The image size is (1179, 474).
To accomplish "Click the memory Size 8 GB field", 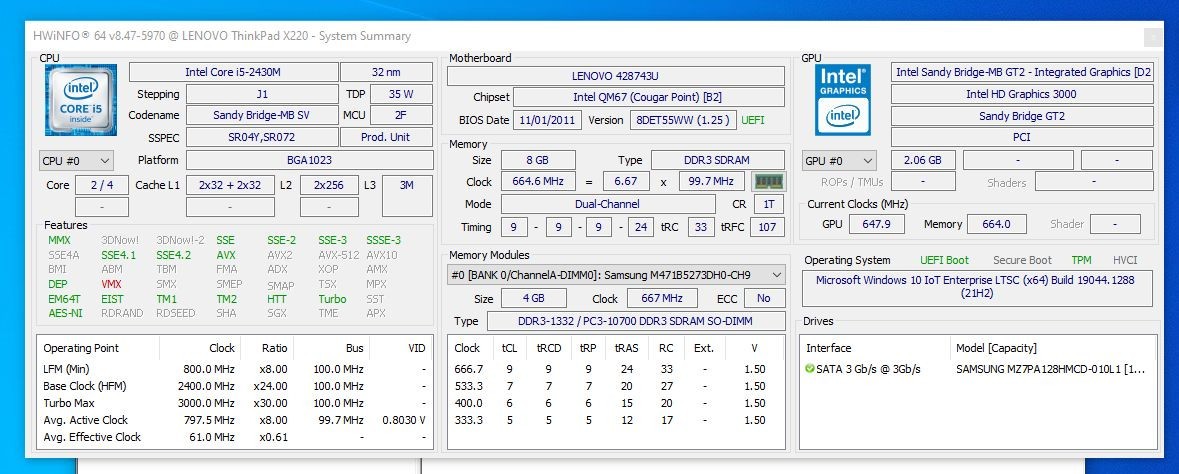I will tap(538, 160).
